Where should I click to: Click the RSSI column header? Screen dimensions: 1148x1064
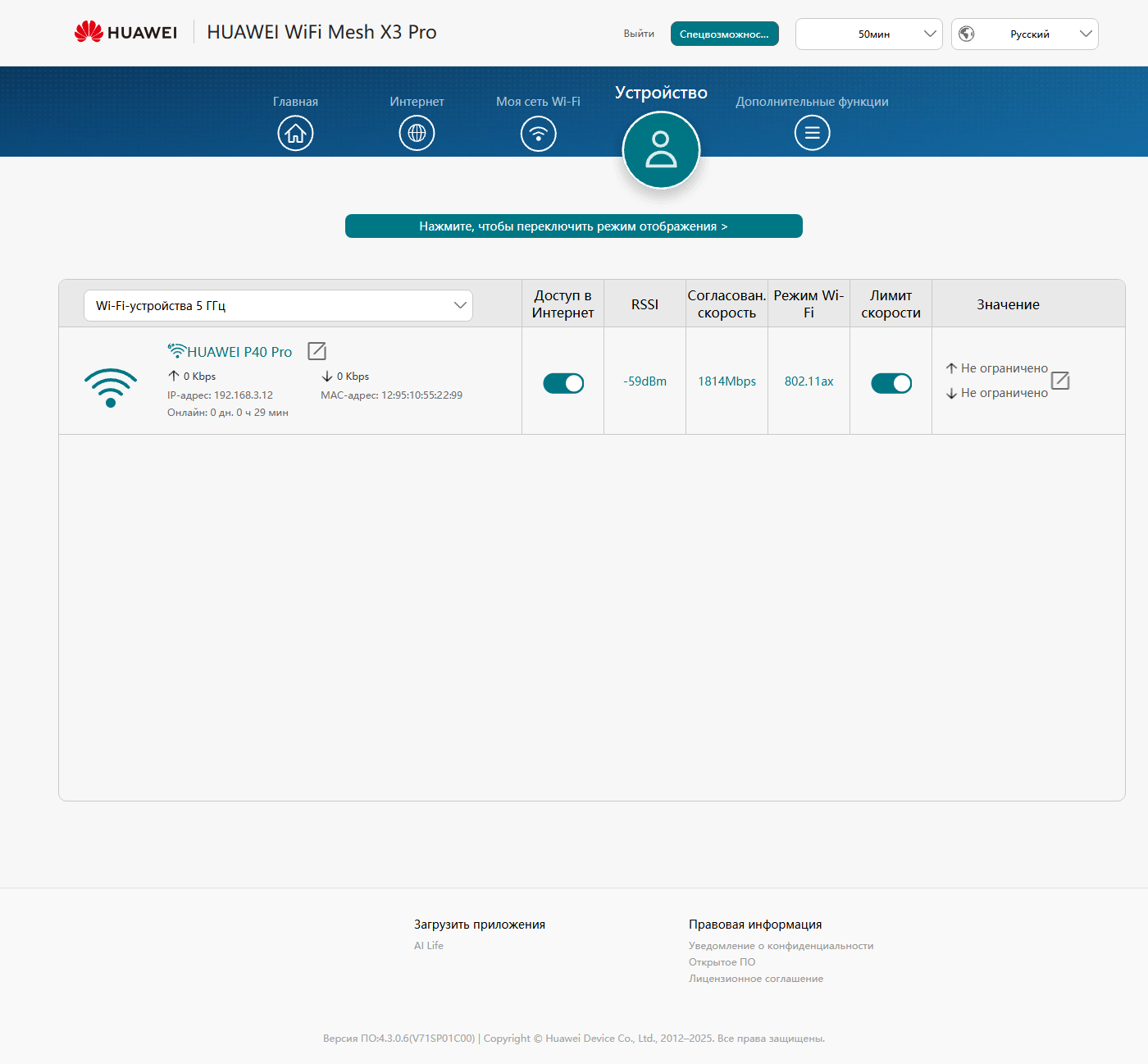[645, 304]
